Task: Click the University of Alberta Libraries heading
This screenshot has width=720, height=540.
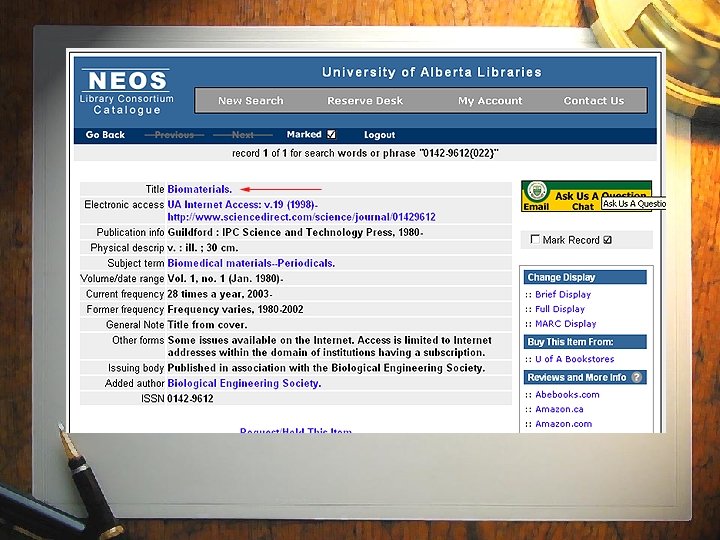Action: 432,72
